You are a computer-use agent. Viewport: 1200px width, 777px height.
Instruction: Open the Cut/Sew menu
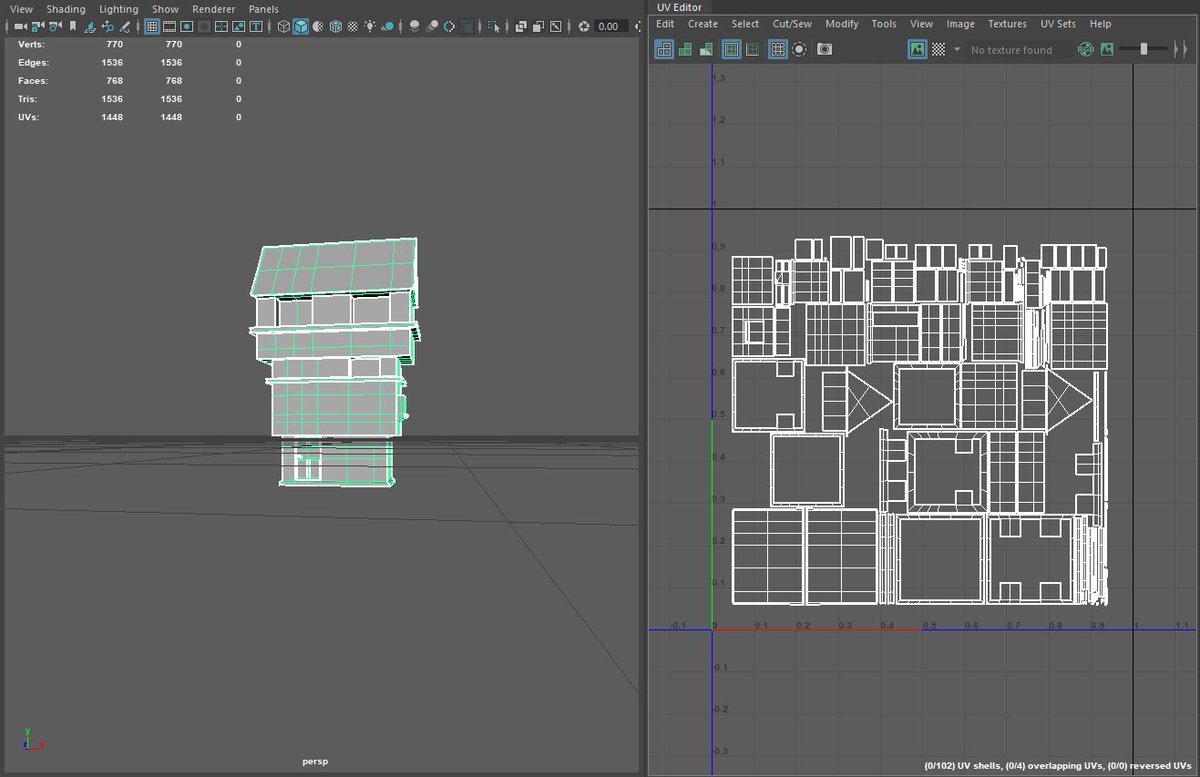click(792, 24)
